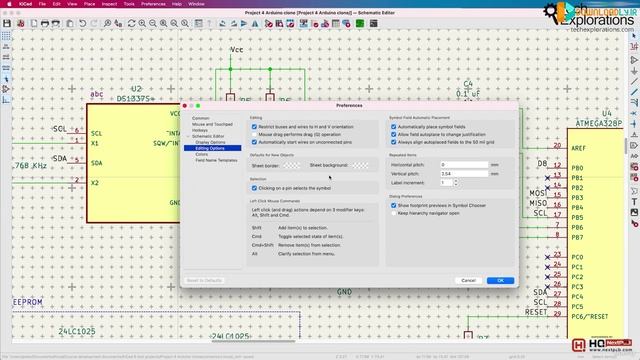
Task: Click the Zoom In toolbar icon
Action: click(x=142, y=24)
